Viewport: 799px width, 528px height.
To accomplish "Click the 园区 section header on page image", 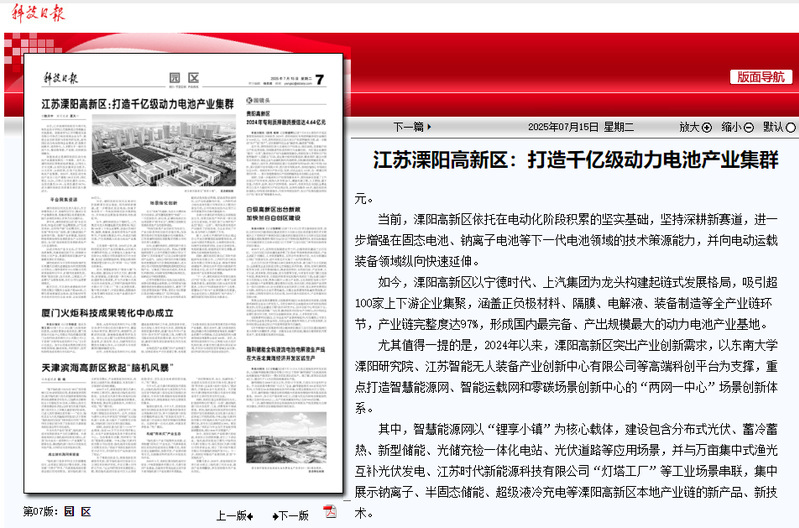I will pyautogui.click(x=183, y=79).
